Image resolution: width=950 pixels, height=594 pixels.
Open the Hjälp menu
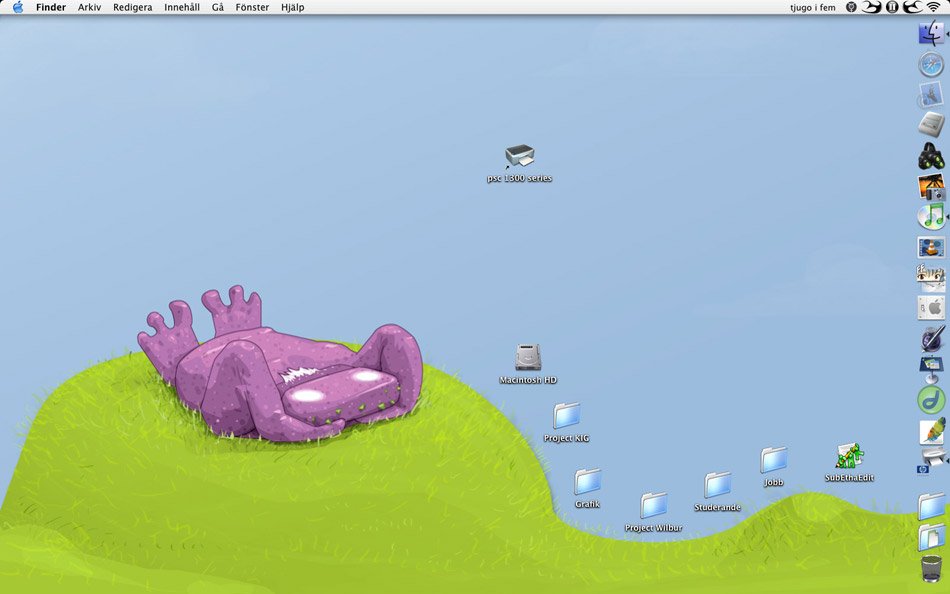click(x=293, y=7)
